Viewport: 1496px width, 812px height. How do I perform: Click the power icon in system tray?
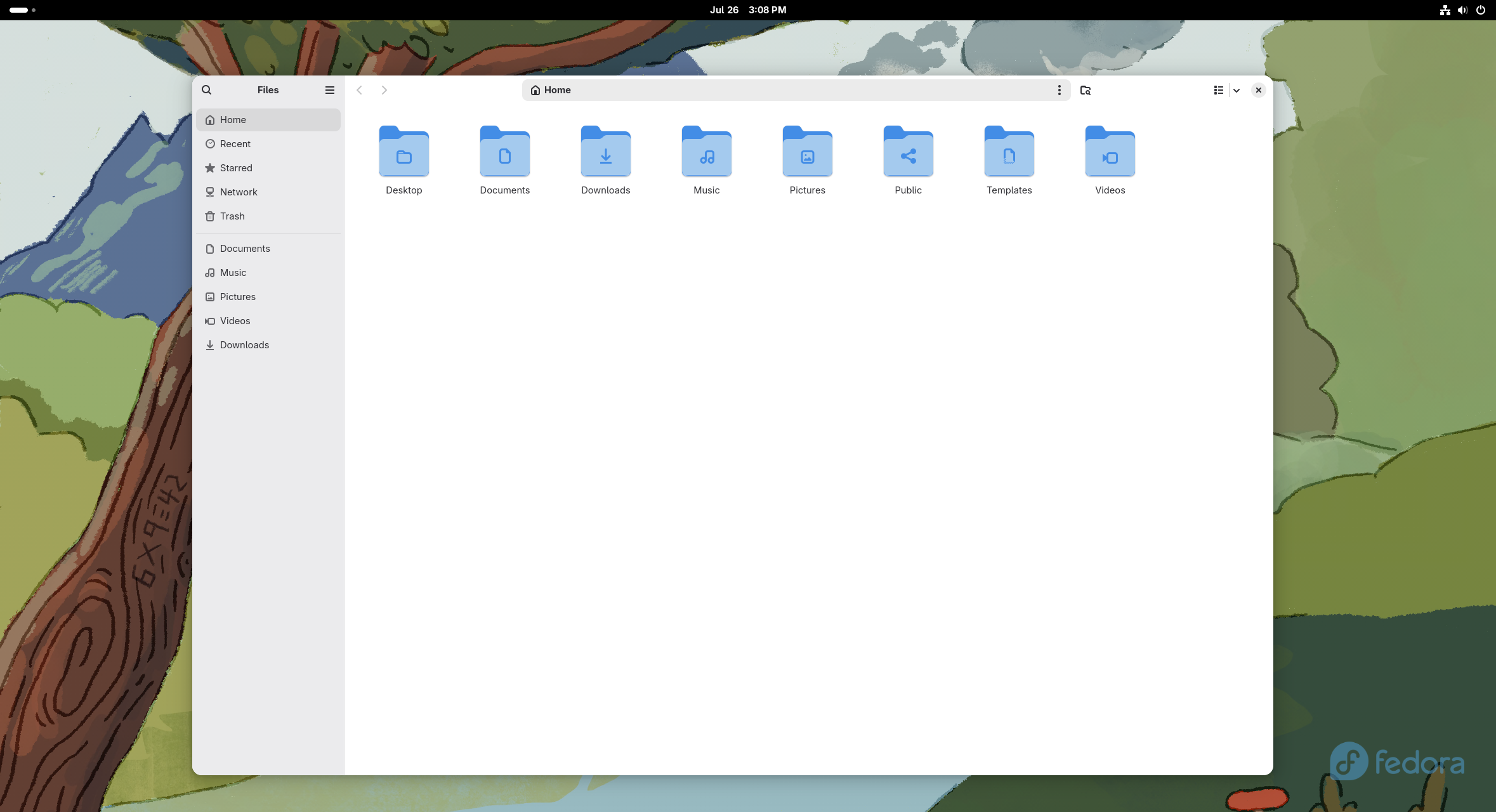click(x=1481, y=10)
